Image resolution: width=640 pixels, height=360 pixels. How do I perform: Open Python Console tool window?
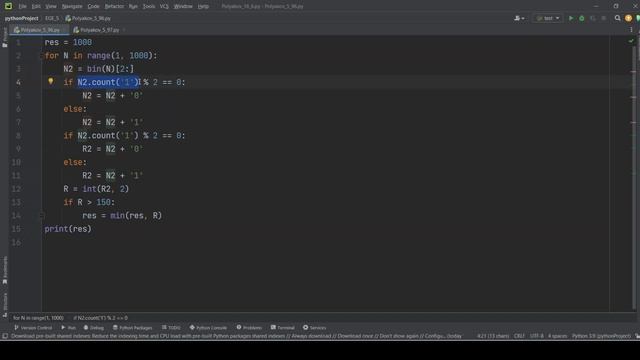pos(208,327)
